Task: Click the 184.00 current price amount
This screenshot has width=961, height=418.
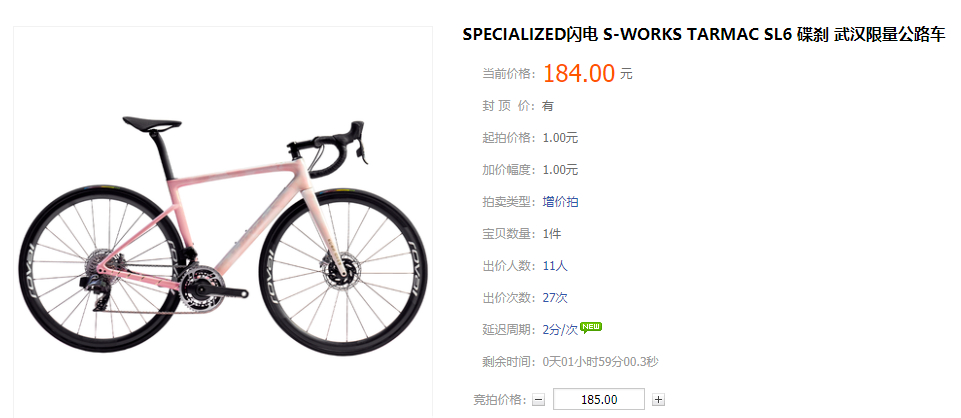Action: coord(579,74)
